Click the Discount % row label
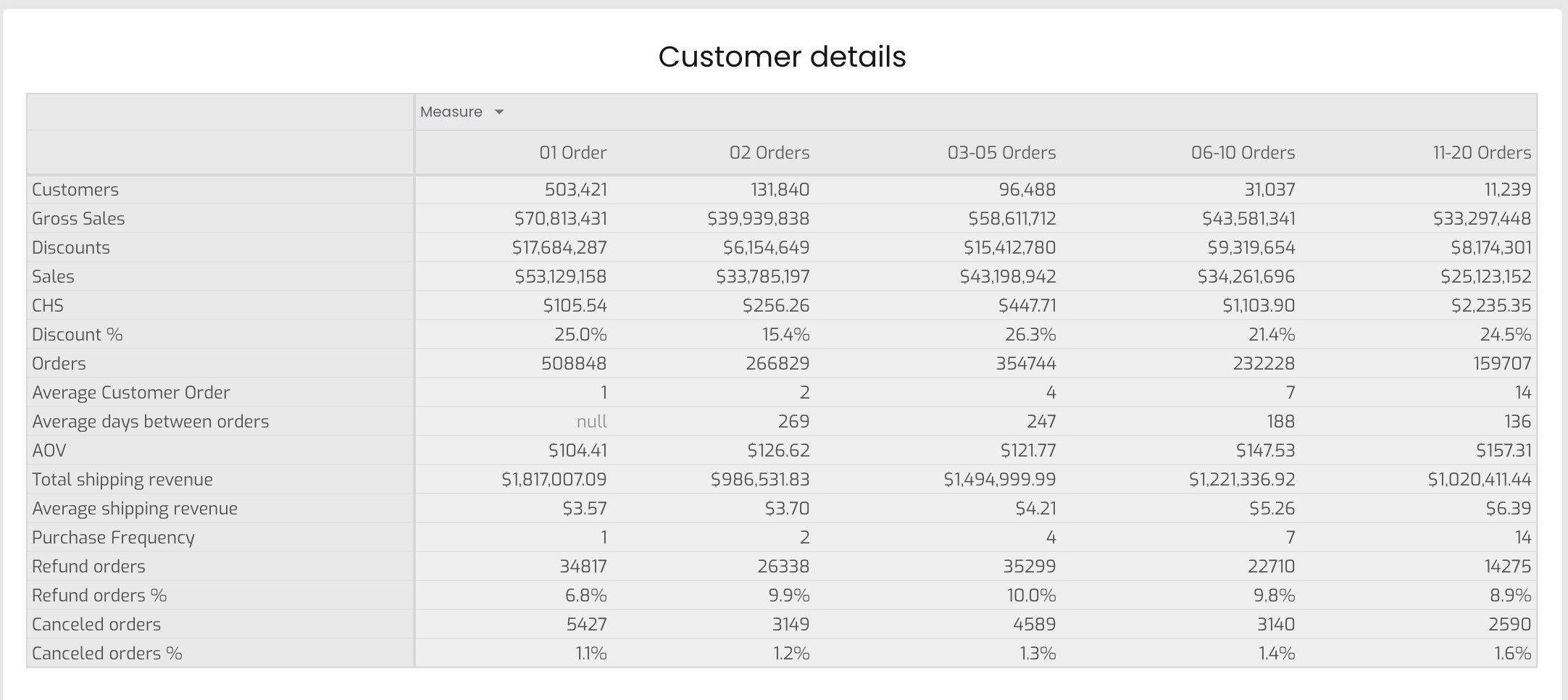Viewport: 1568px width, 700px height. pos(78,335)
